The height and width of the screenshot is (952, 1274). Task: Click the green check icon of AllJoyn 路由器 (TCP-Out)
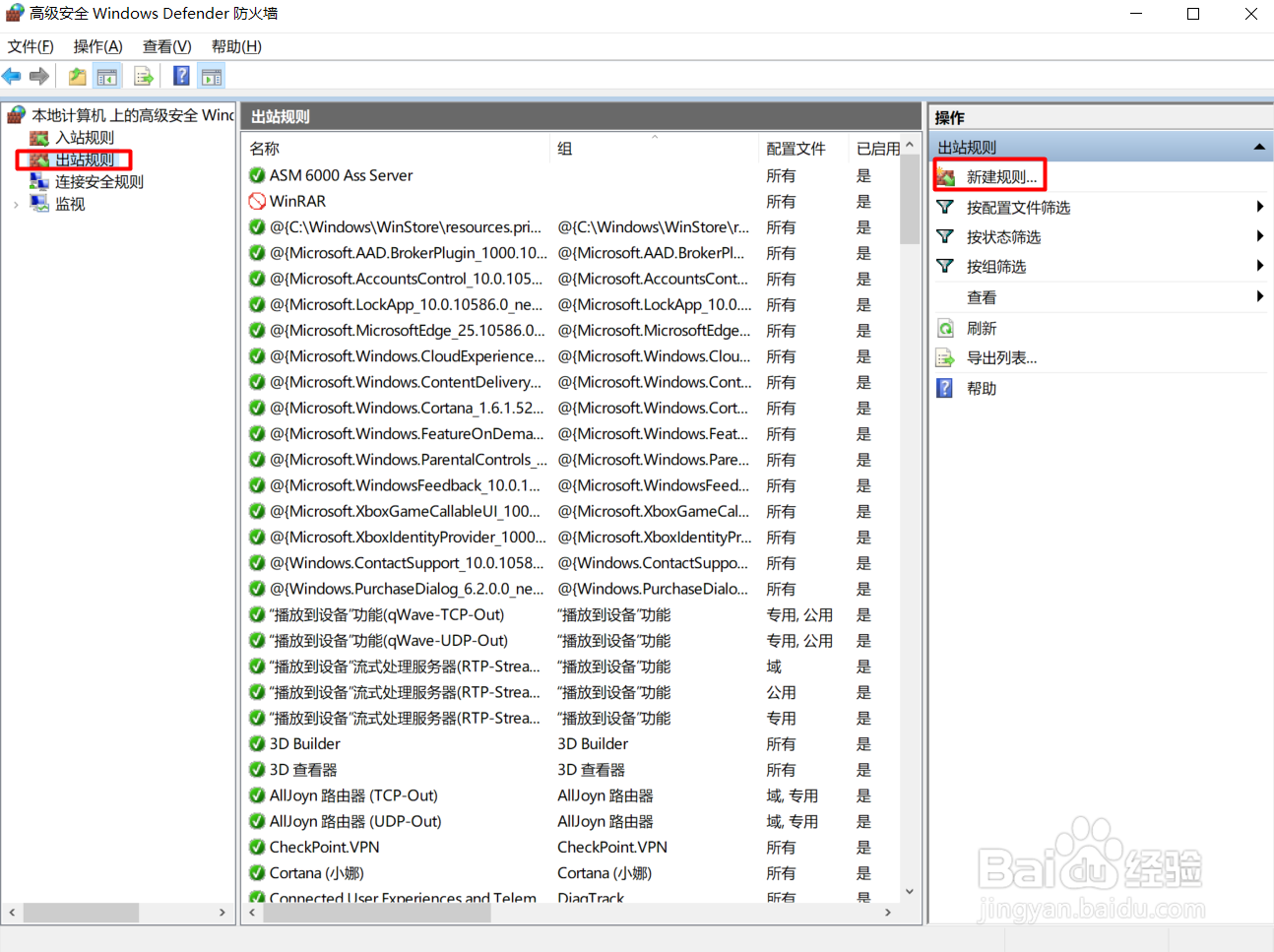(x=257, y=795)
